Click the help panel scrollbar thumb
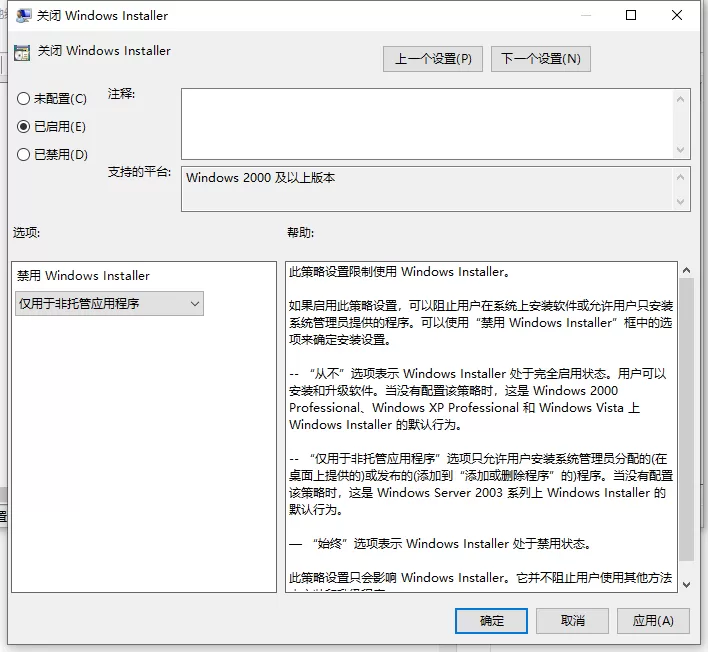 [x=686, y=419]
